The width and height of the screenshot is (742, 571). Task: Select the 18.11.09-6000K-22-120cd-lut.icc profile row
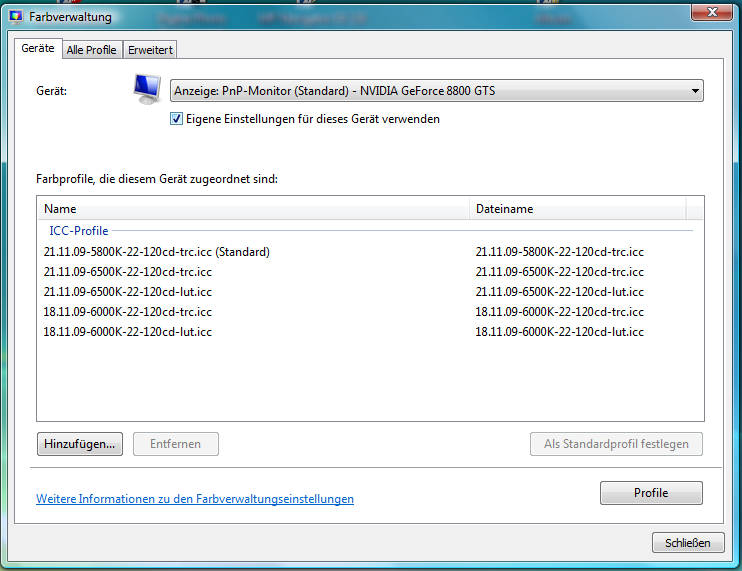point(127,332)
